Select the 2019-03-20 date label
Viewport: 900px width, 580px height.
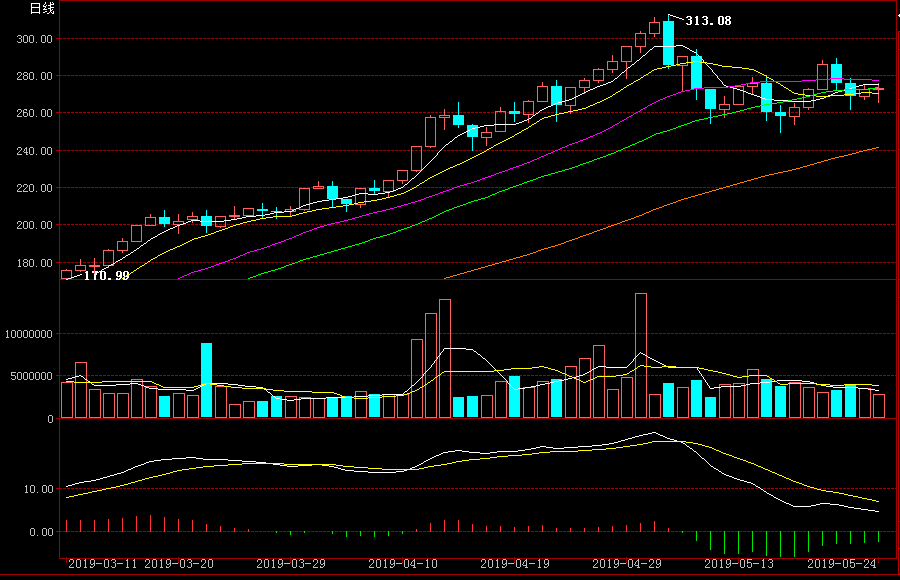(x=179, y=564)
